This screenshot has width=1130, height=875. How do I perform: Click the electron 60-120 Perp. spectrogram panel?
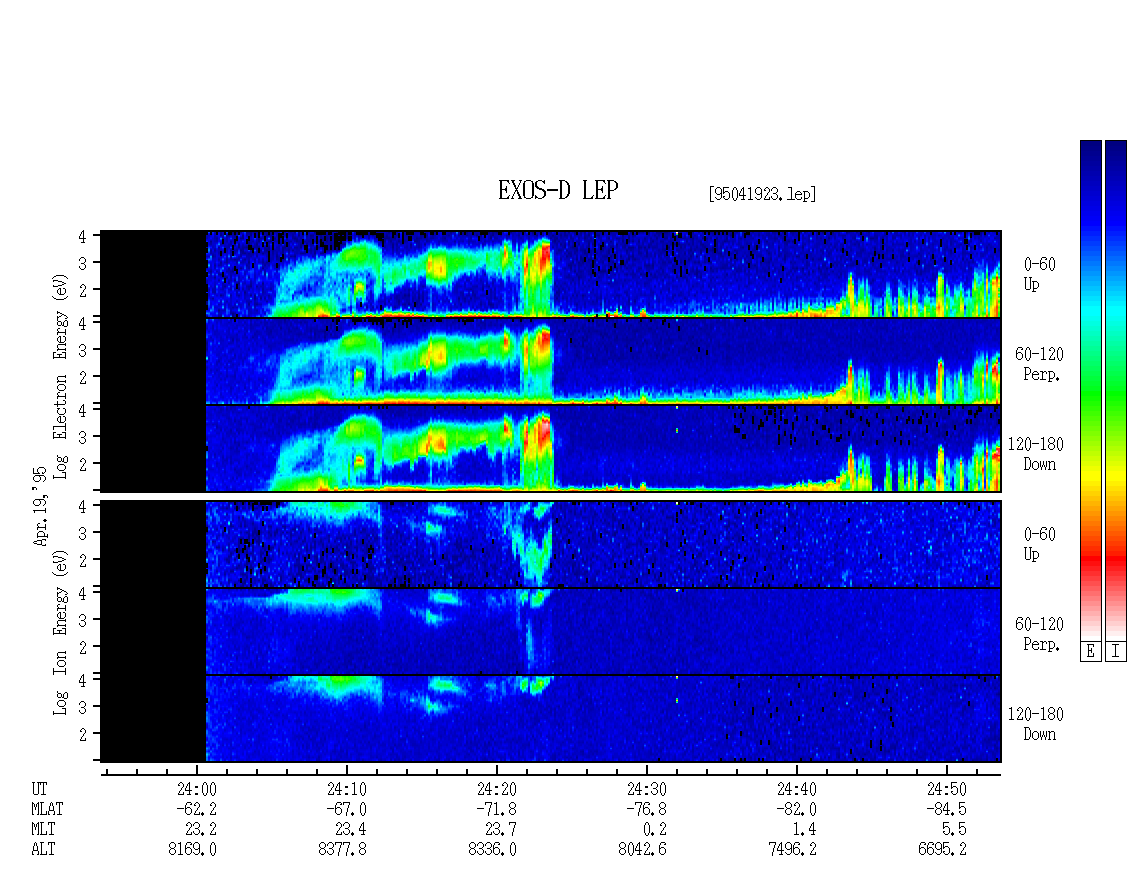[x=551, y=361]
